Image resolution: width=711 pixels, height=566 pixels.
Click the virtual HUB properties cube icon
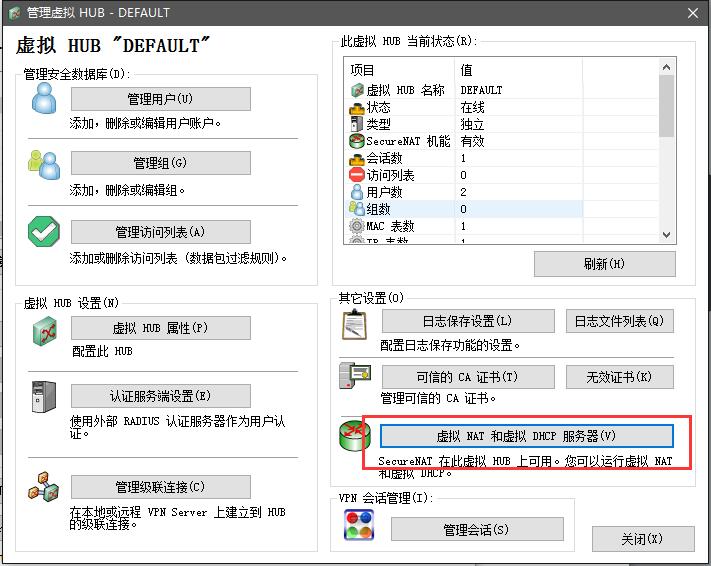click(44, 332)
